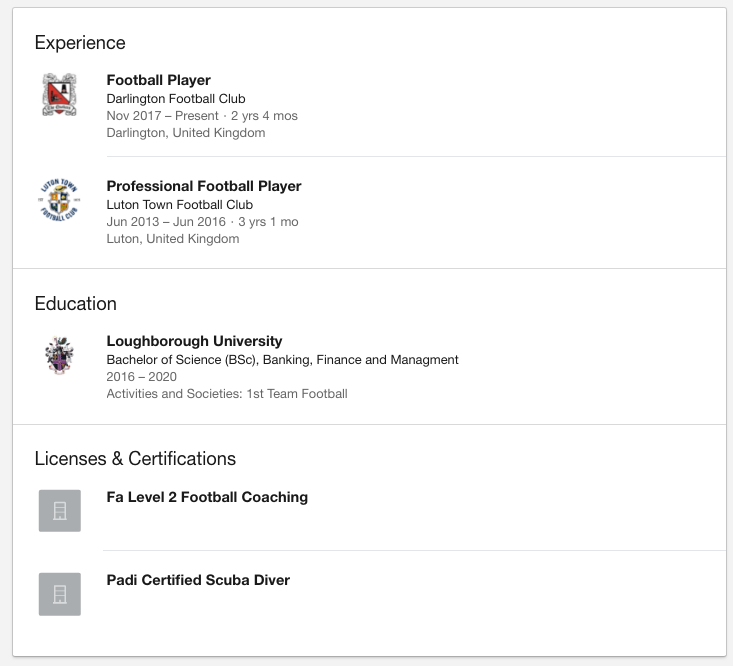The width and height of the screenshot is (733, 666).
Task: Select the Jun 2013 – Jun 2016 date range
Action: click(166, 222)
